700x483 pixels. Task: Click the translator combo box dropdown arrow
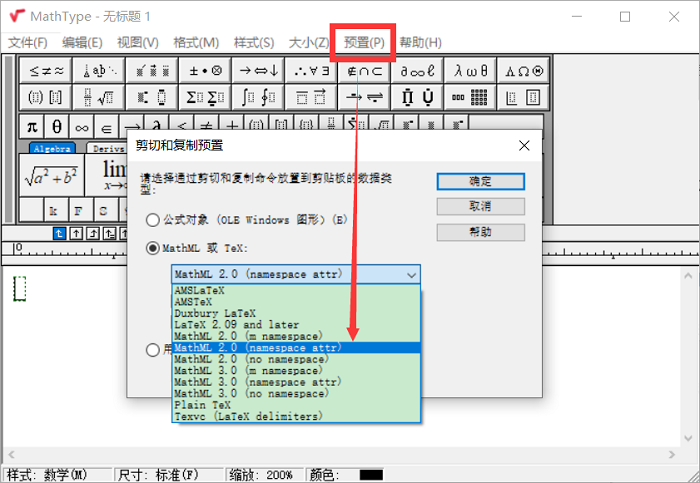(x=411, y=275)
